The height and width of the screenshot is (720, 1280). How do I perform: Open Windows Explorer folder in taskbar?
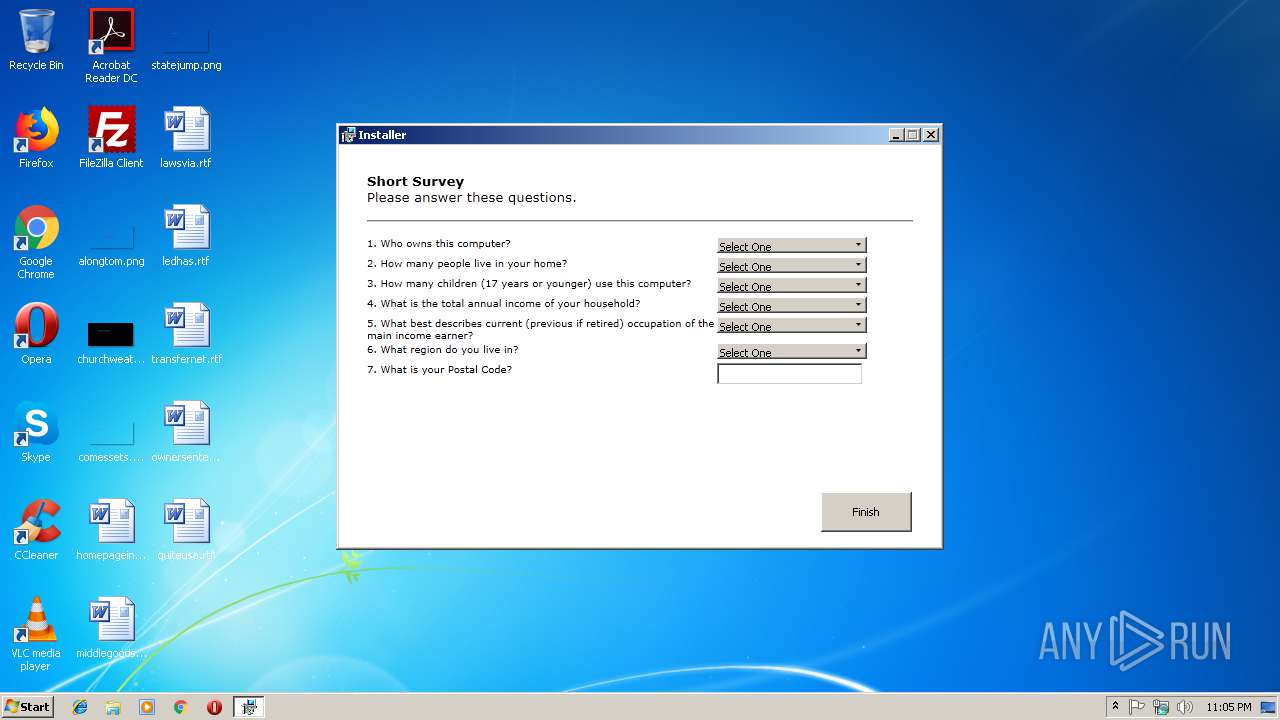(113, 707)
